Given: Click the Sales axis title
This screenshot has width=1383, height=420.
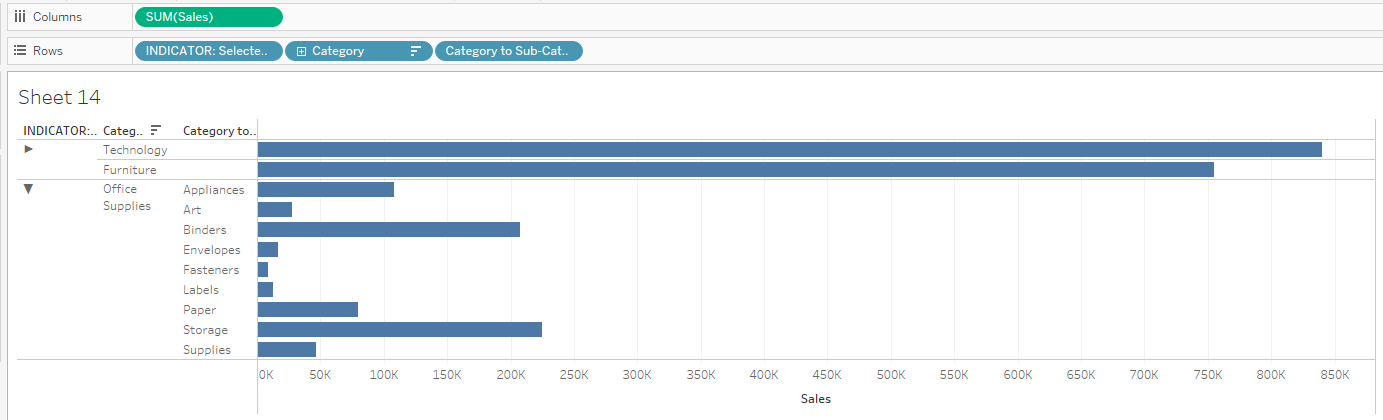Looking at the screenshot, I should (x=815, y=399).
